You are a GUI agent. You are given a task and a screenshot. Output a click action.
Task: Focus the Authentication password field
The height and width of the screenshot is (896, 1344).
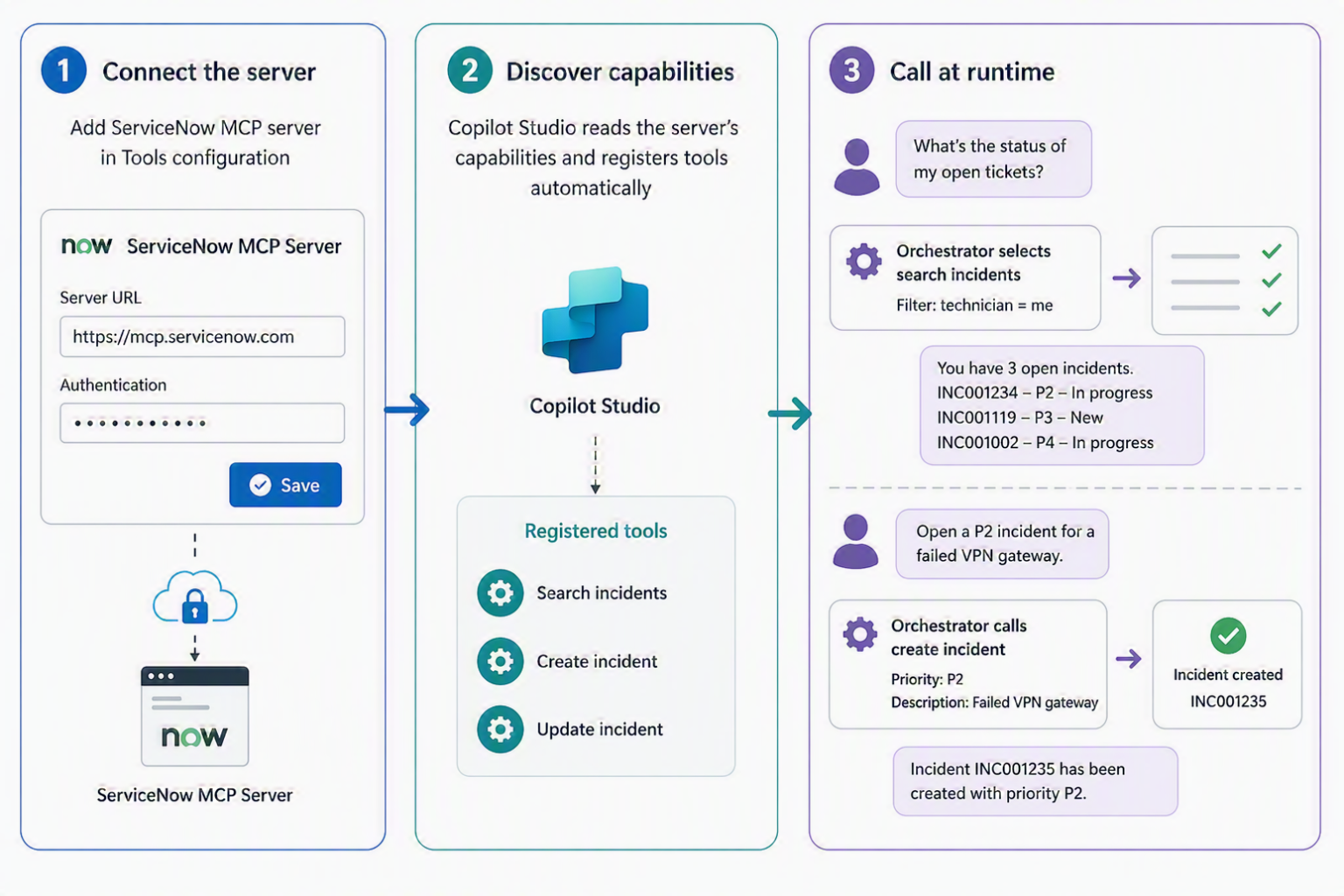(202, 423)
